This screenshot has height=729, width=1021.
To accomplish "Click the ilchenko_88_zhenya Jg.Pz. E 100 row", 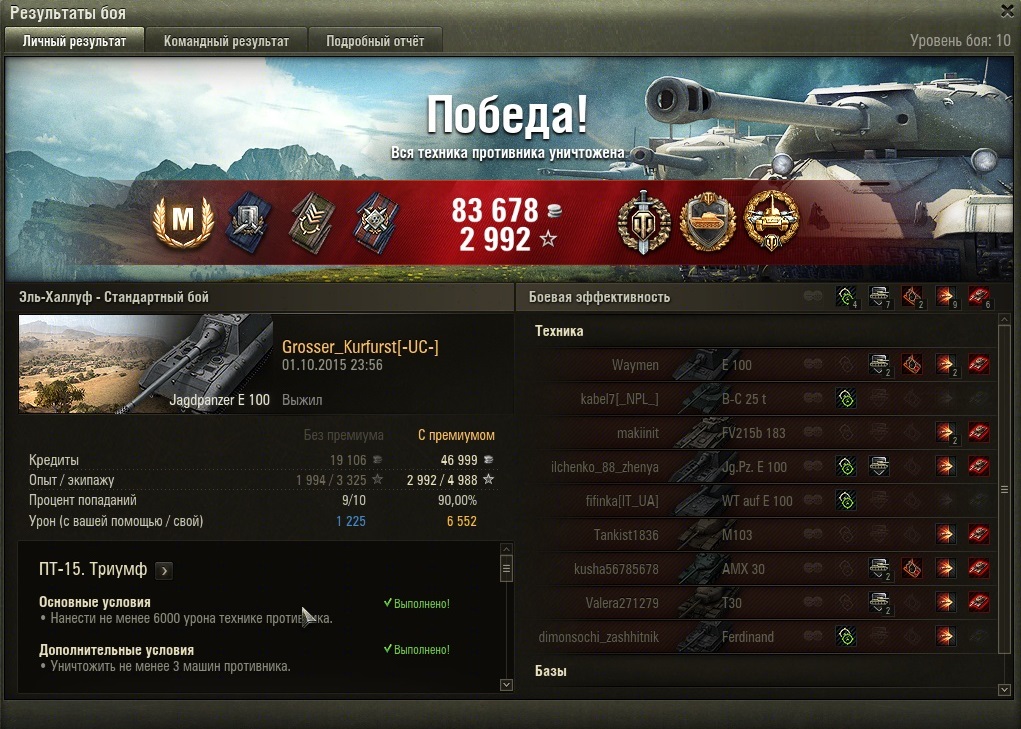I will [762, 466].
